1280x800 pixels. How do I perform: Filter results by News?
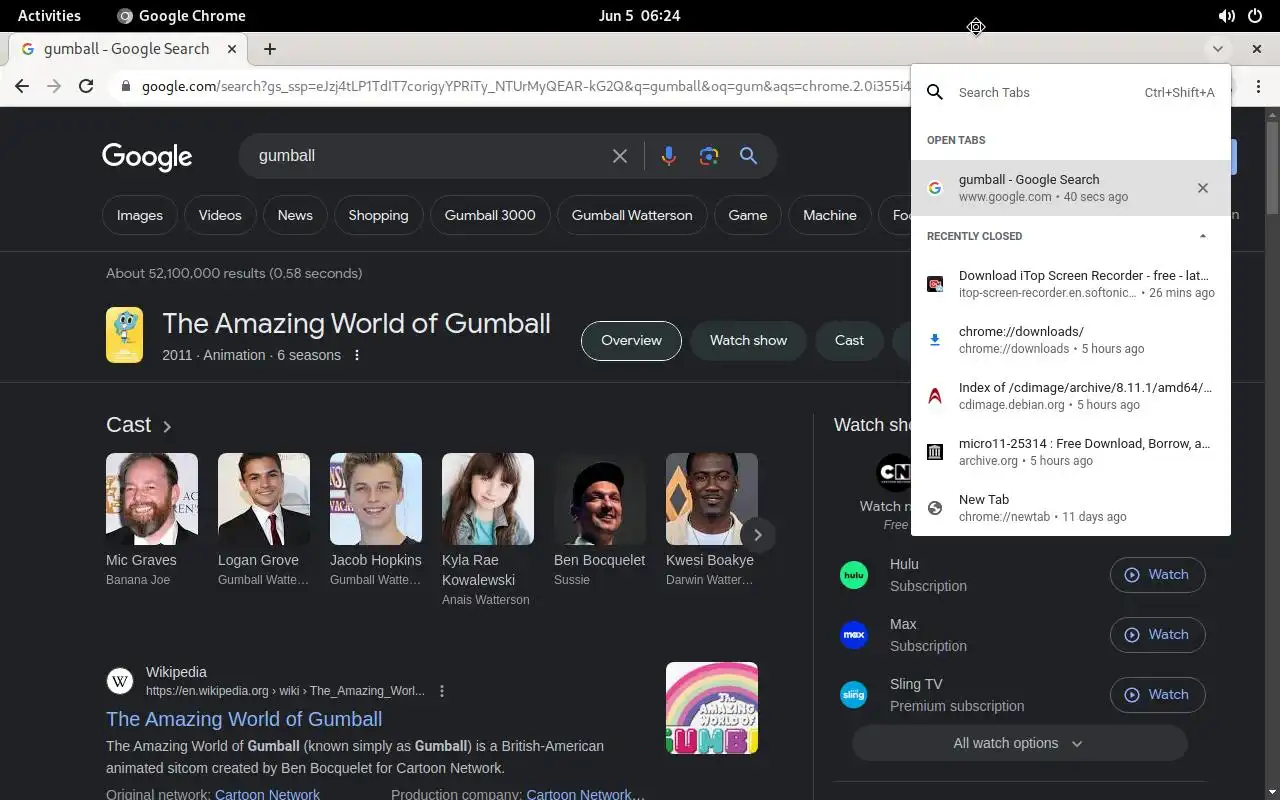(x=295, y=215)
